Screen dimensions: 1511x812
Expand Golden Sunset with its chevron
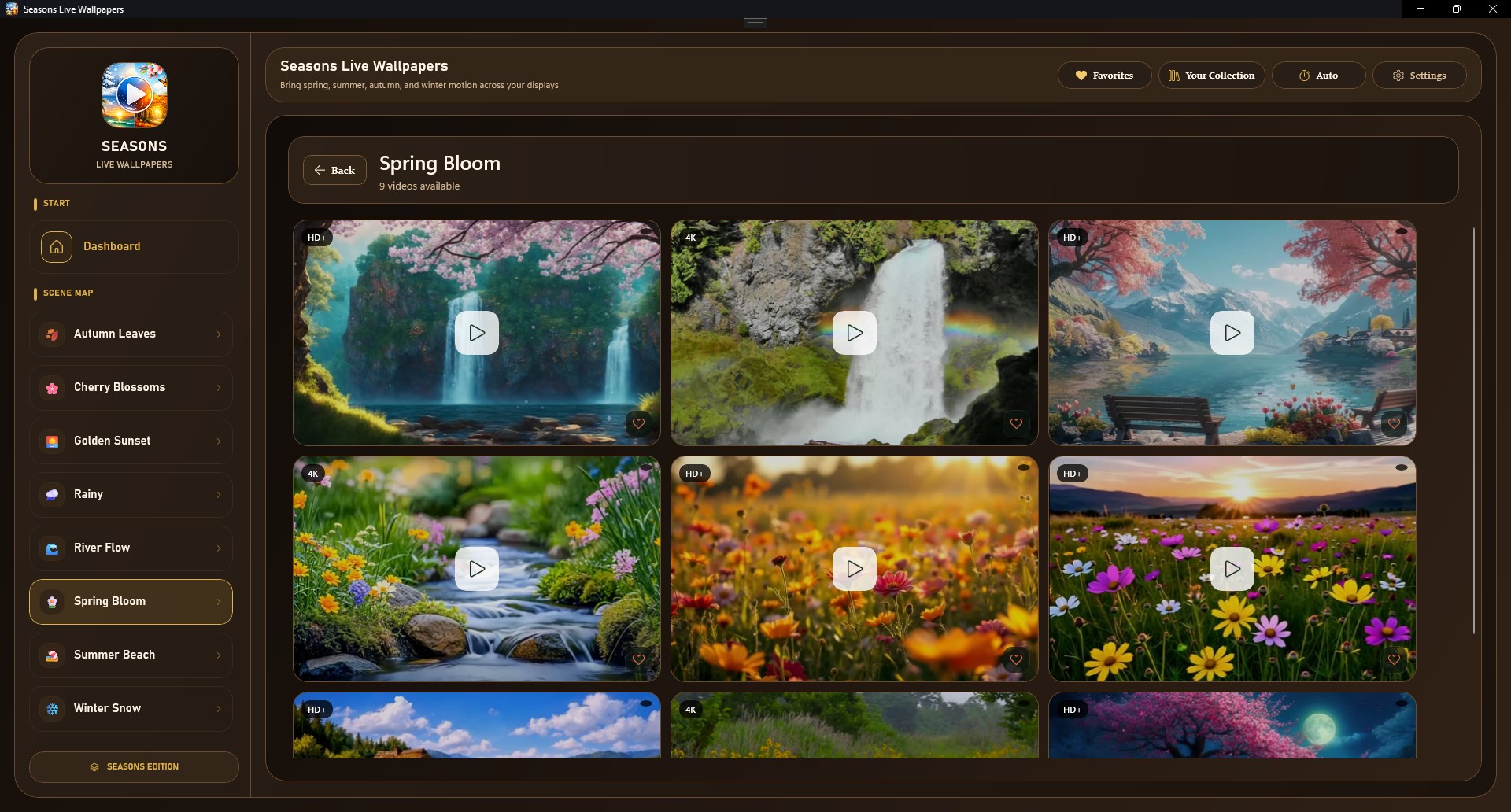click(x=219, y=441)
